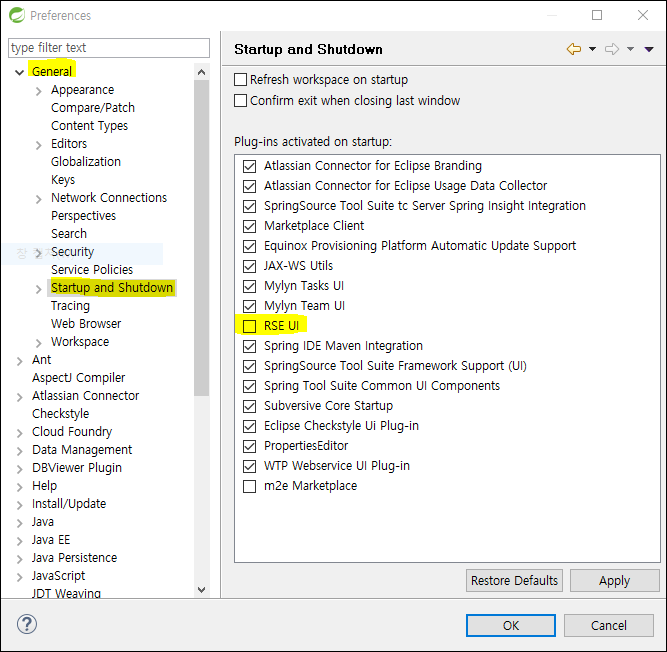This screenshot has width=667, height=652.
Task: Open the preferences view menu triangle
Action: pos(649,50)
